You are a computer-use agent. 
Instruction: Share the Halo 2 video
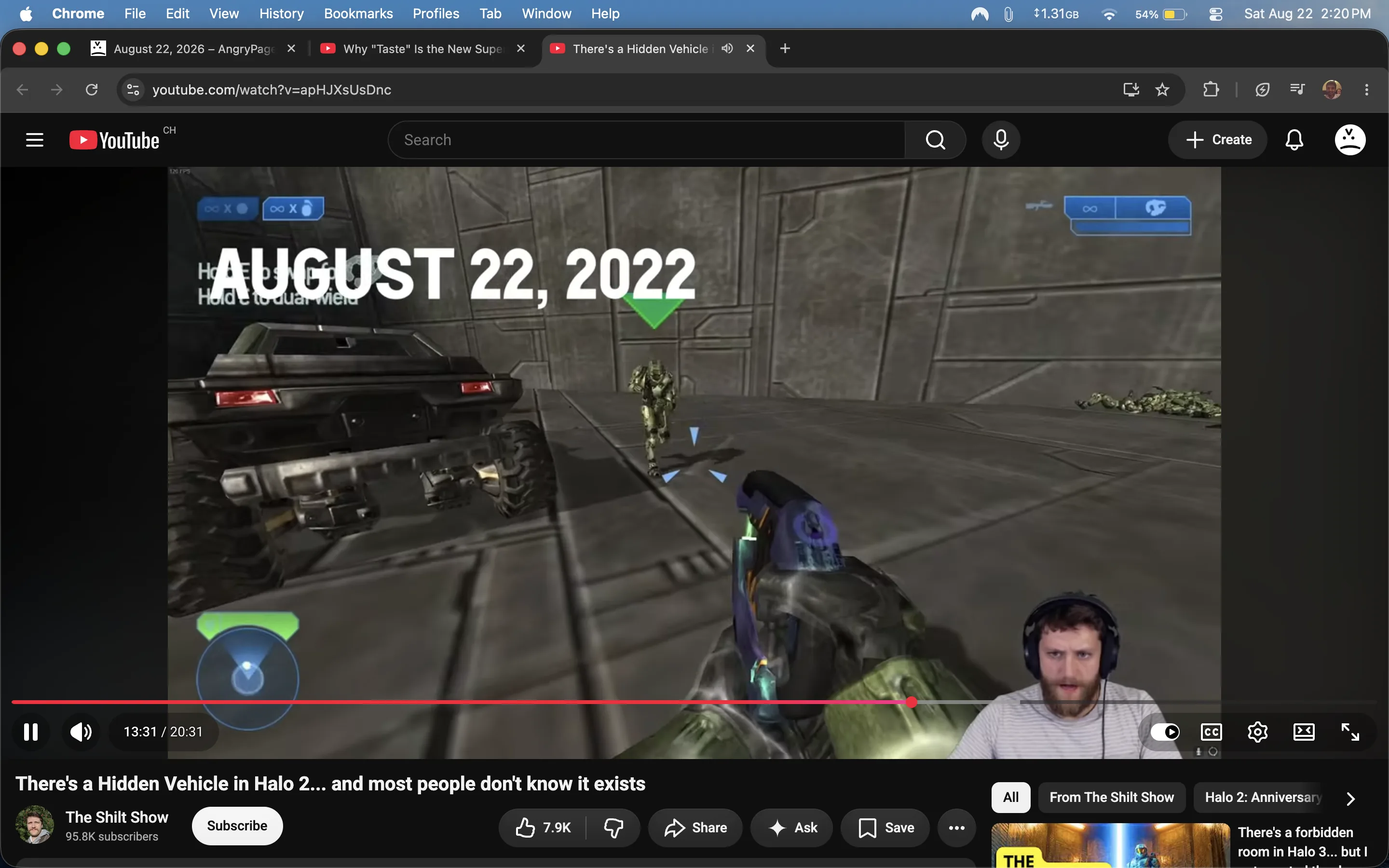click(x=695, y=828)
